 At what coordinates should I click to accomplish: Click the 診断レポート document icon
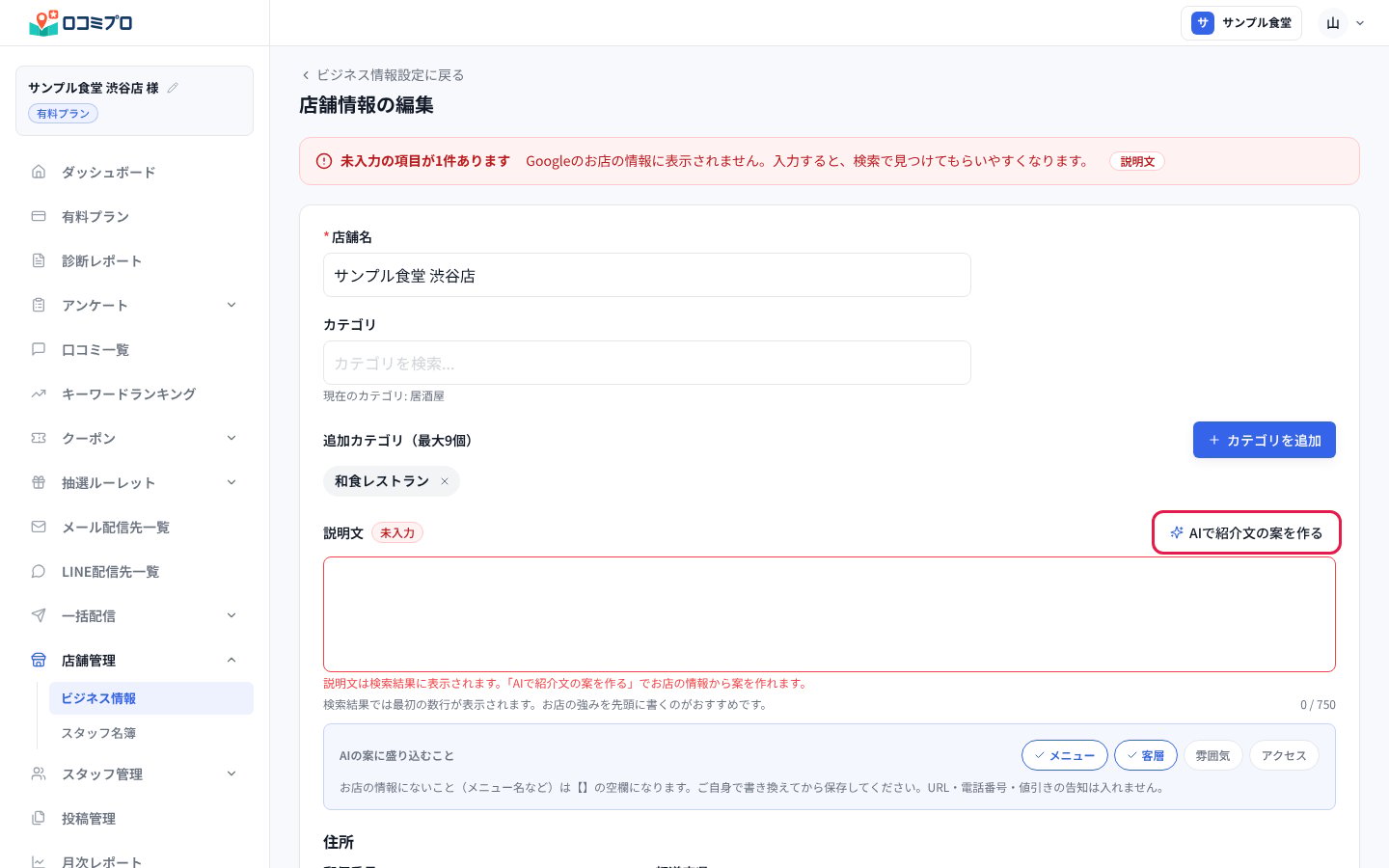click(39, 260)
